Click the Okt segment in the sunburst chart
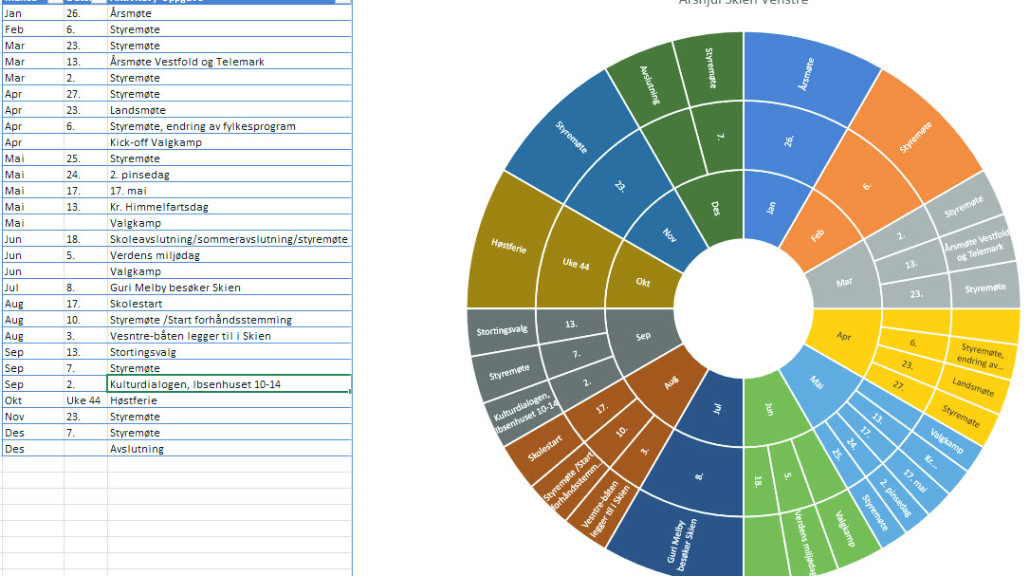This screenshot has width=1030, height=576. (643, 282)
